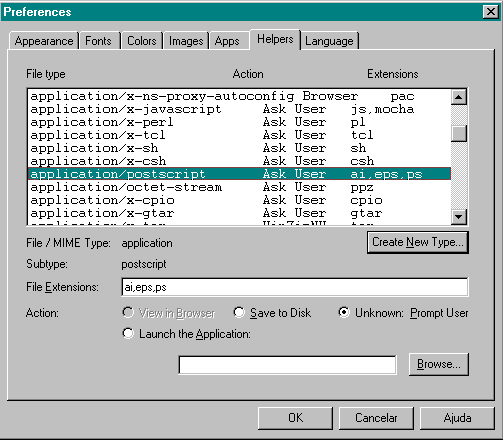Open the Colors tab
503x440 pixels.
pos(142,41)
